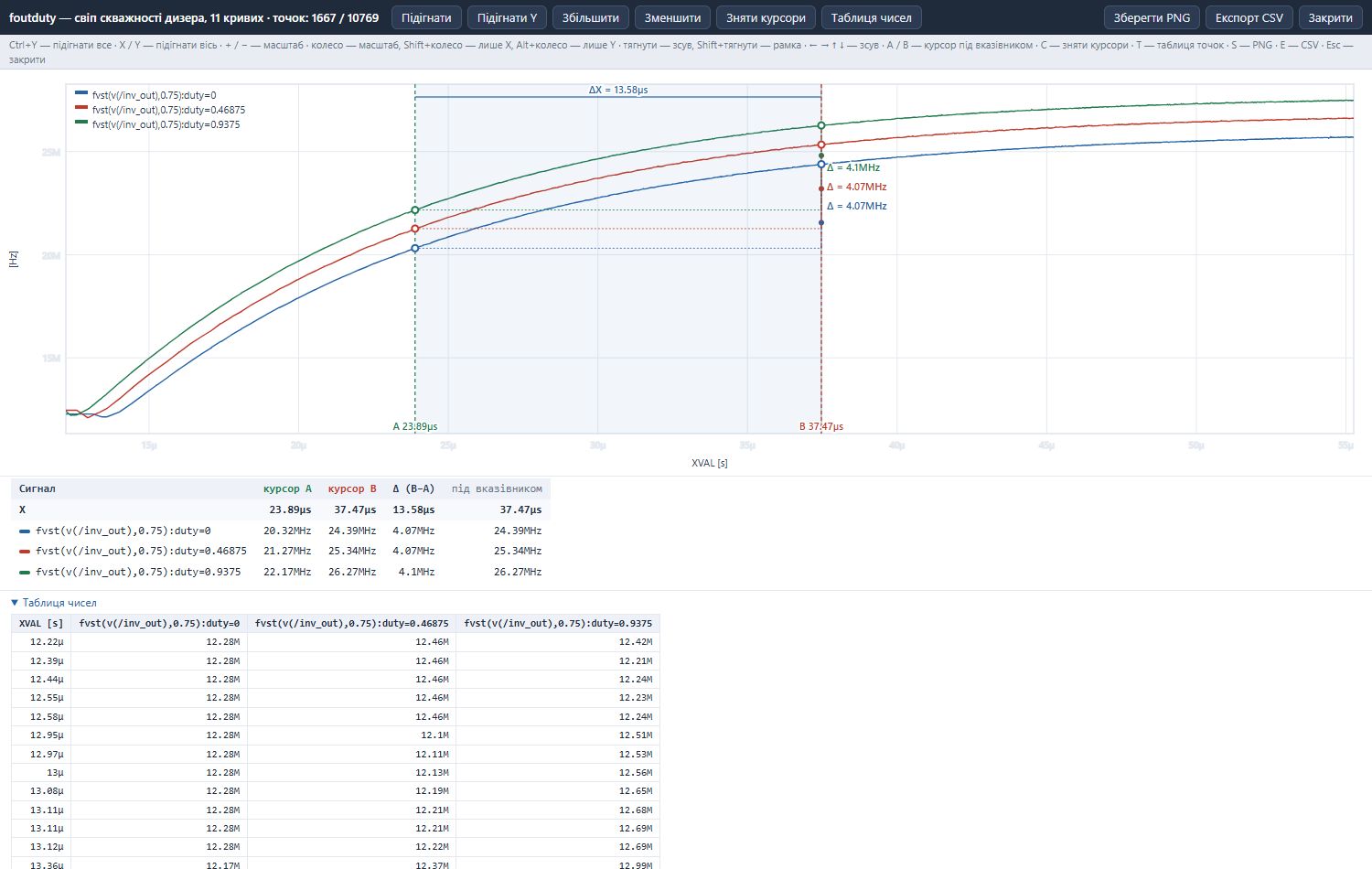Click the курсор B column header

[x=352, y=488]
